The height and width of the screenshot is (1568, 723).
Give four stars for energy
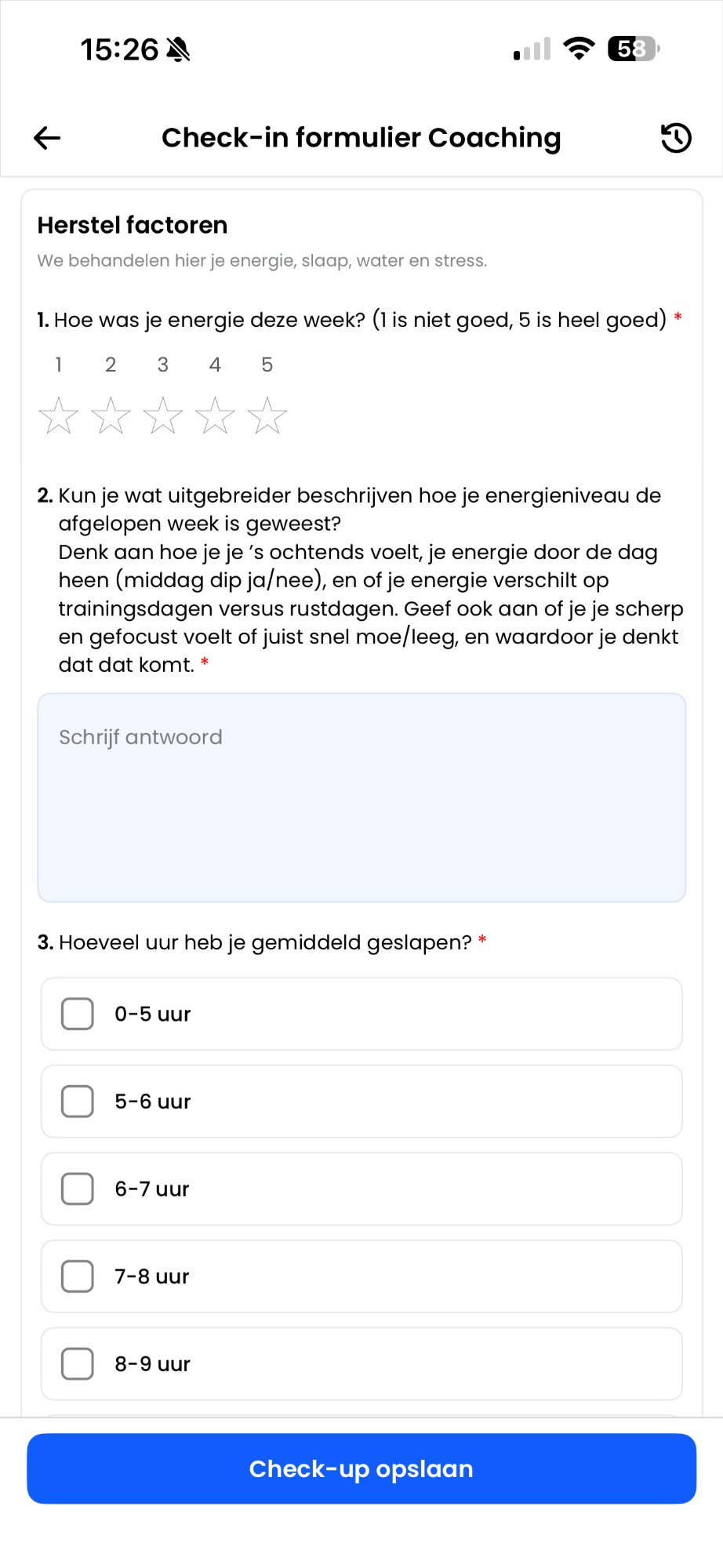click(215, 415)
